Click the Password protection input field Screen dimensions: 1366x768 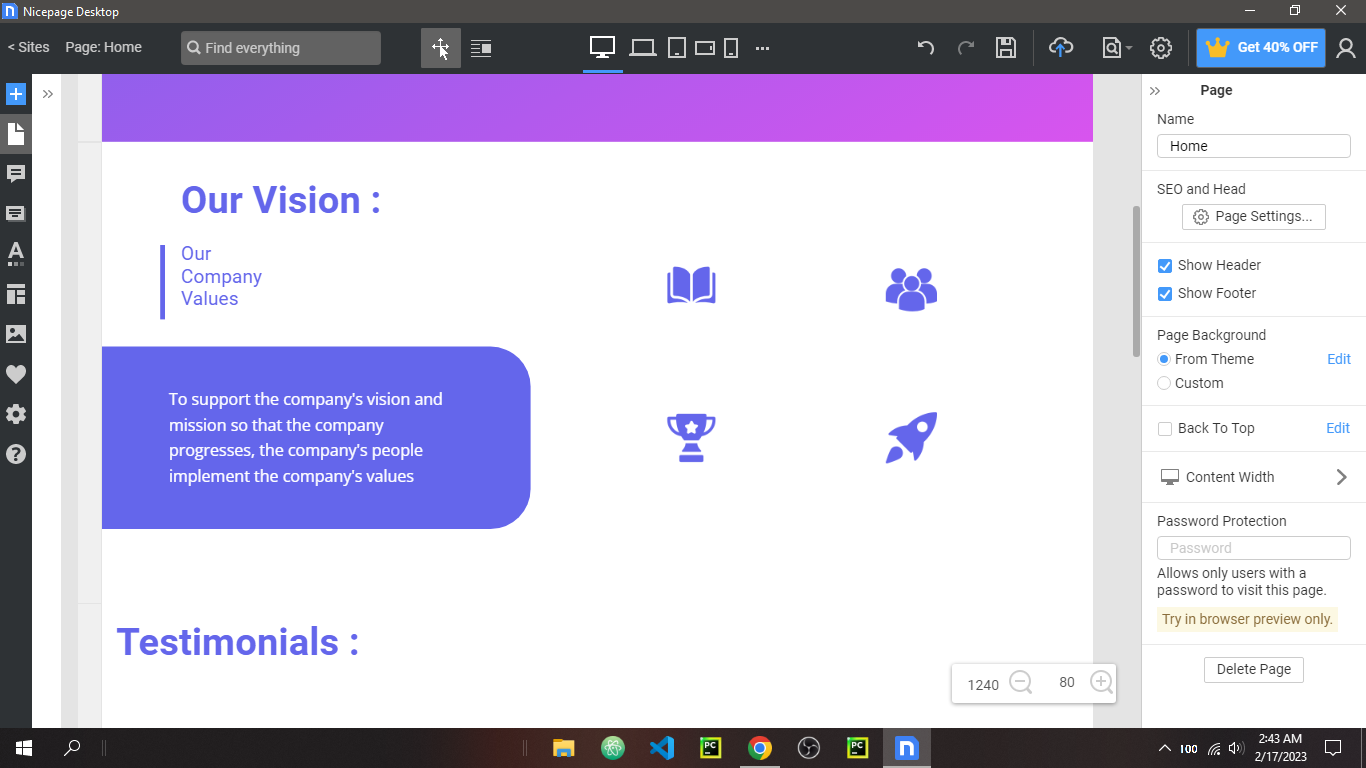(x=1253, y=547)
